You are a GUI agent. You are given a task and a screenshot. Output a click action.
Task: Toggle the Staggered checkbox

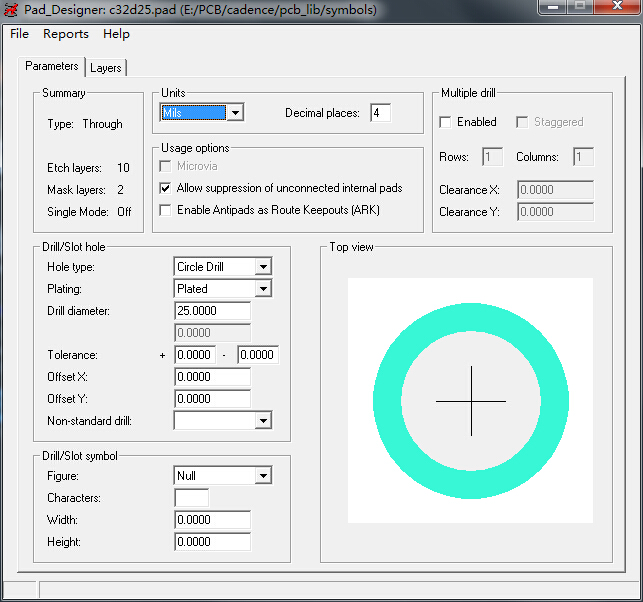pos(522,122)
